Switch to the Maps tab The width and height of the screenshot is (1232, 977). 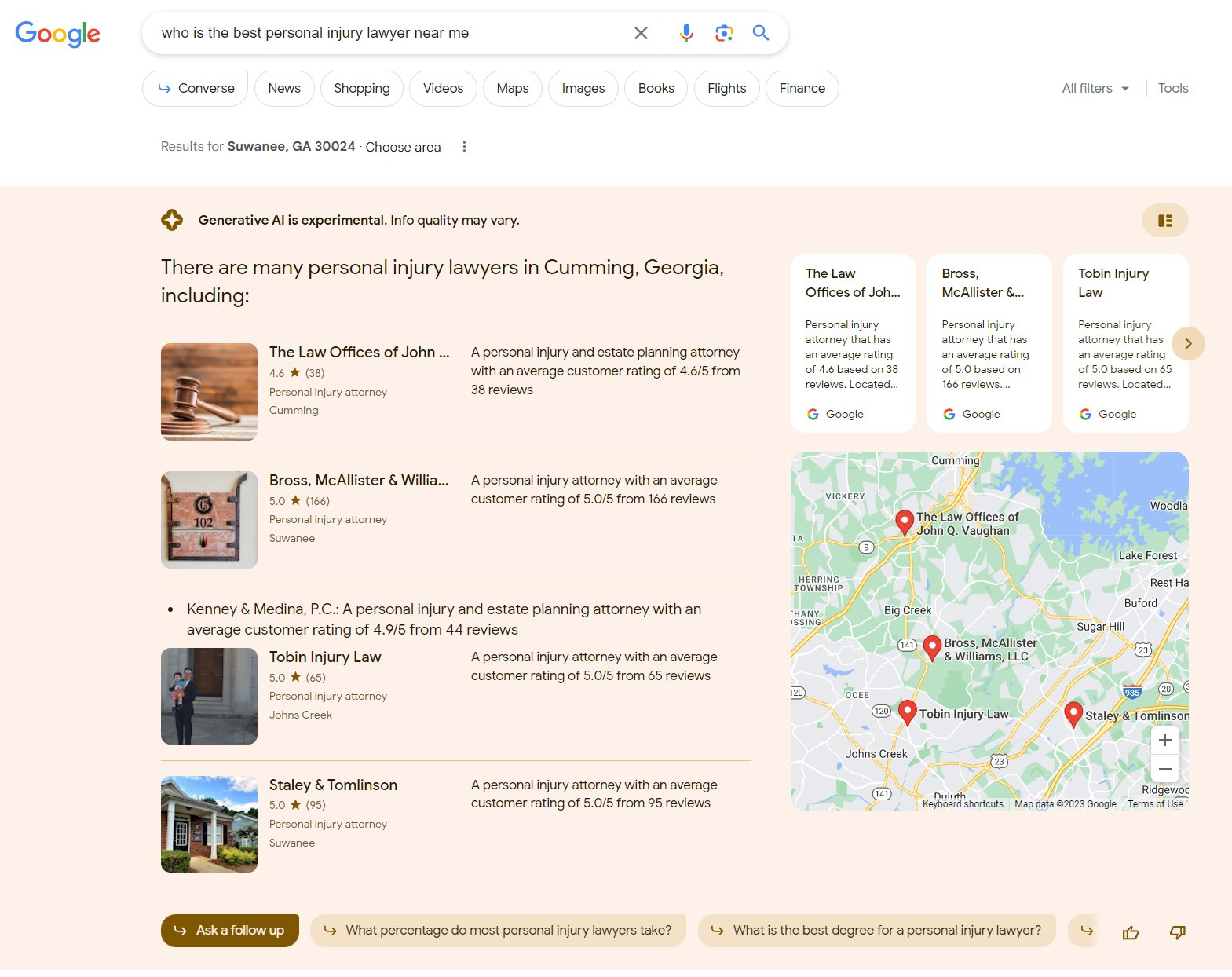[x=512, y=88]
